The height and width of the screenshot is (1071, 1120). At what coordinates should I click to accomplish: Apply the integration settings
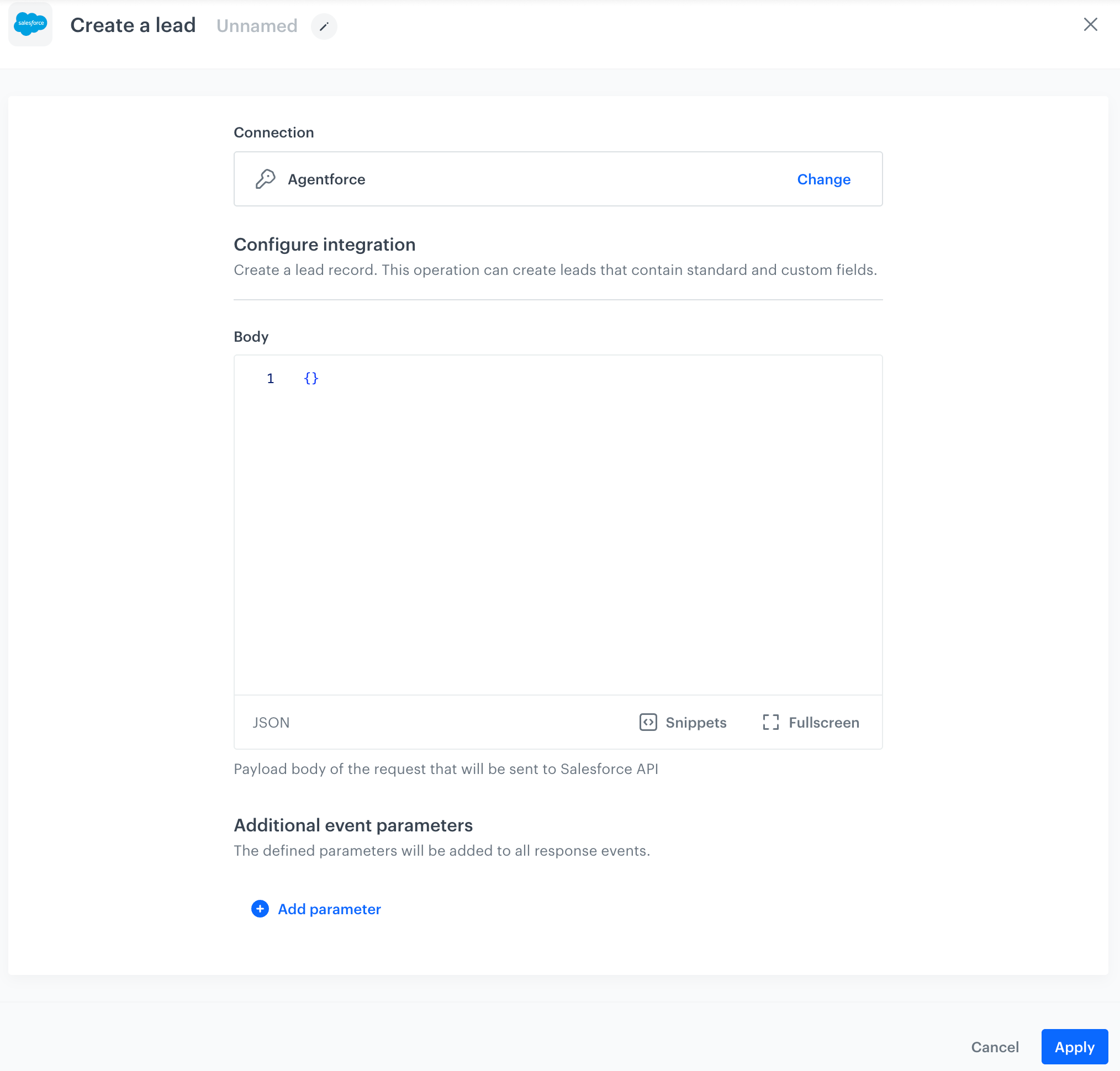point(1074,1047)
